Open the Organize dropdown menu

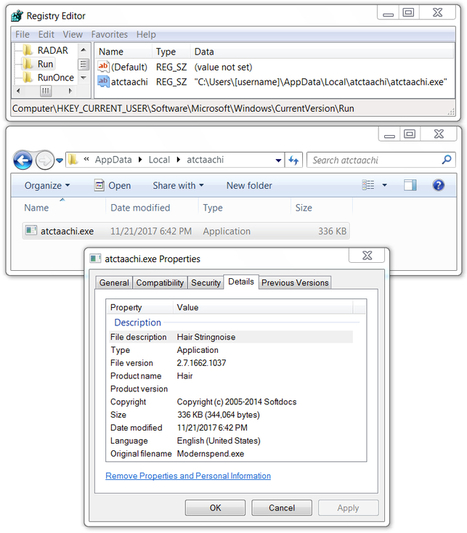click(x=47, y=186)
